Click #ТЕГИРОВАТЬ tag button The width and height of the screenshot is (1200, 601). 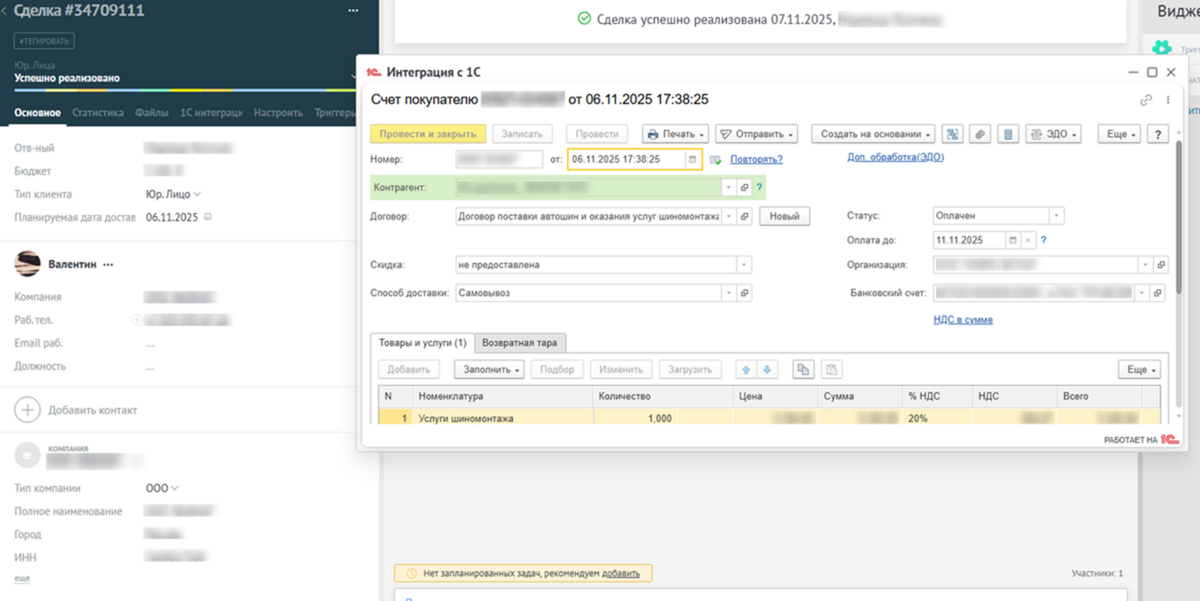click(44, 41)
